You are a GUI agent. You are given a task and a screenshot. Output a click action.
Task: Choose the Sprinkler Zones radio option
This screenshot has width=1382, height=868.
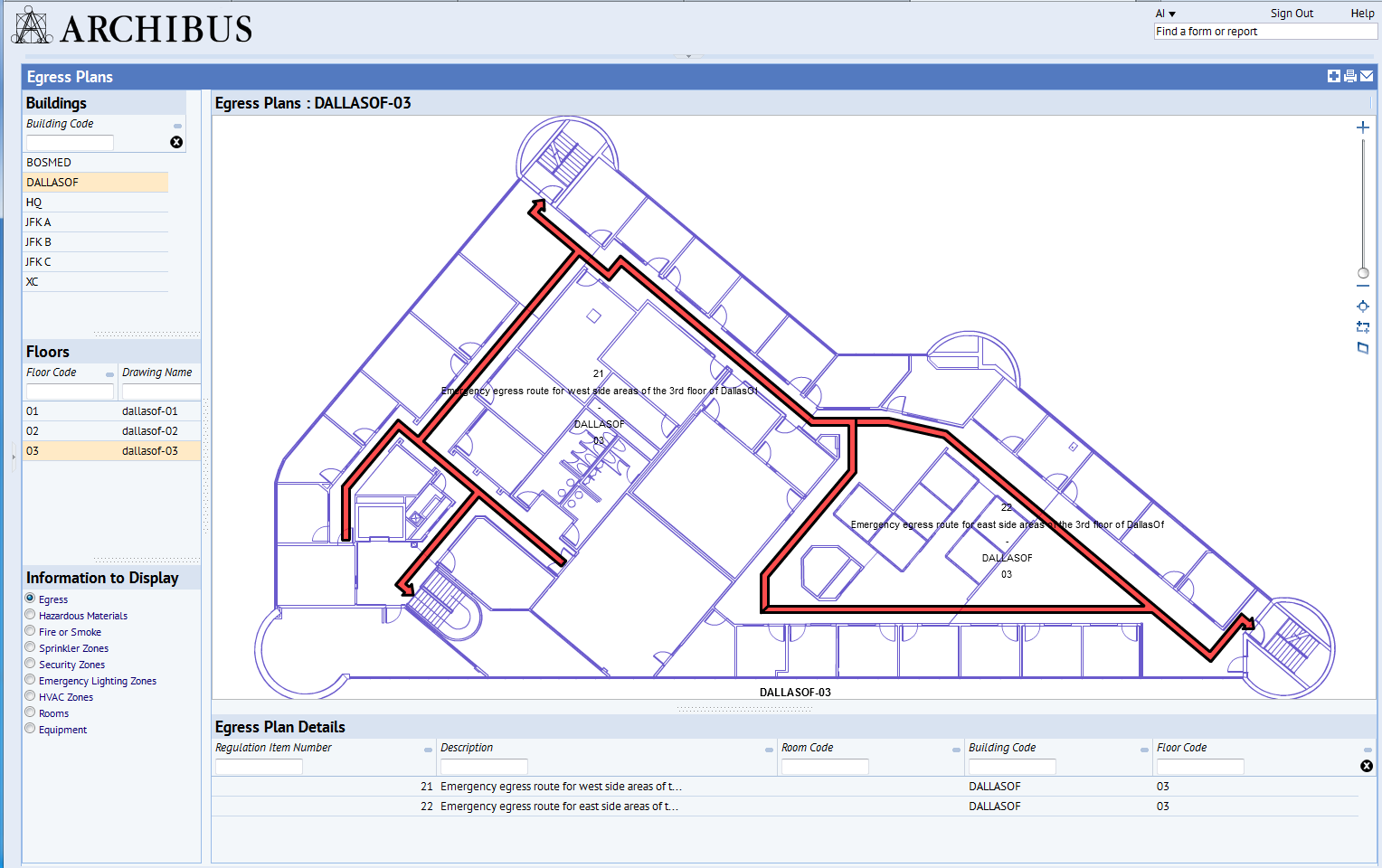[30, 647]
